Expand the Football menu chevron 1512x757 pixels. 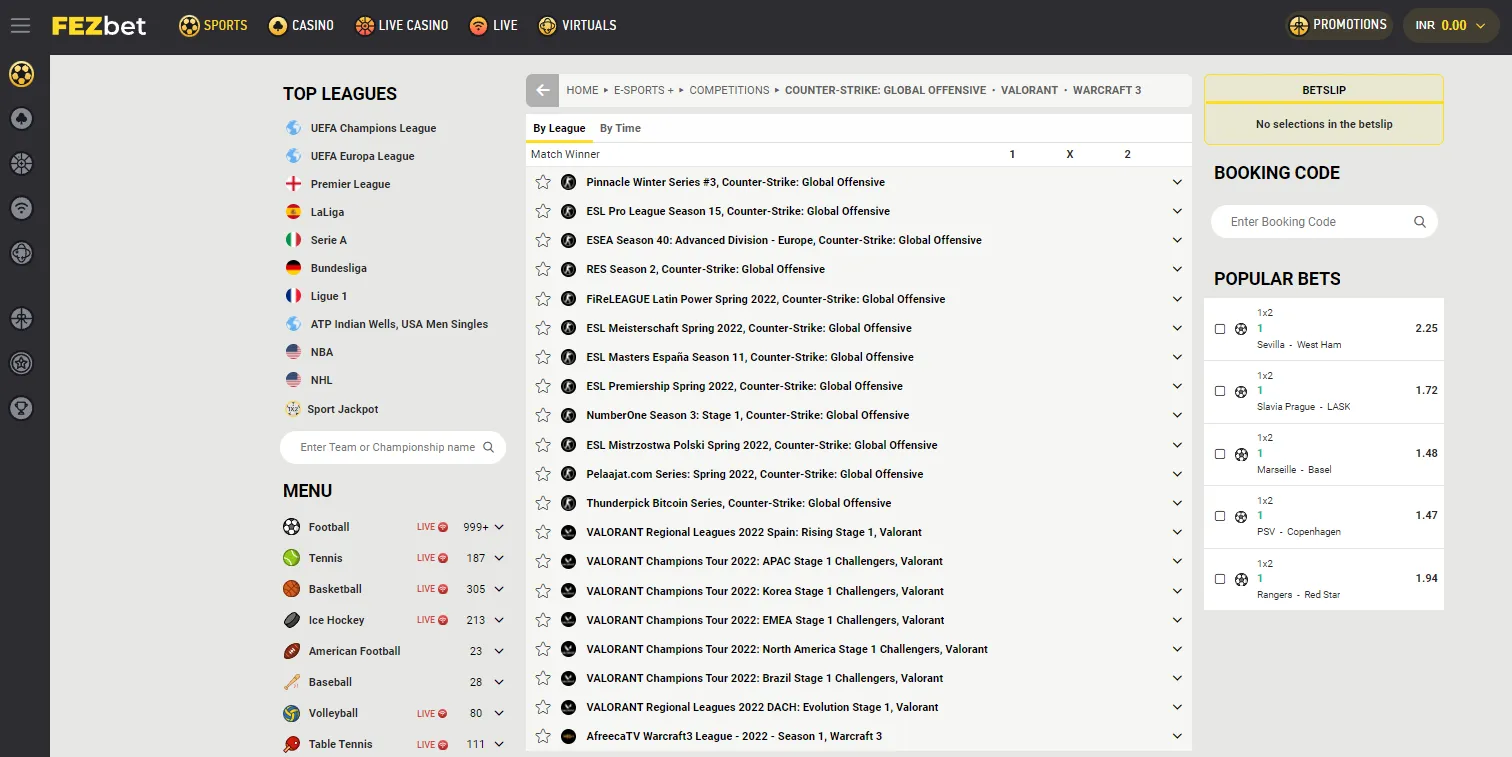tap(499, 527)
